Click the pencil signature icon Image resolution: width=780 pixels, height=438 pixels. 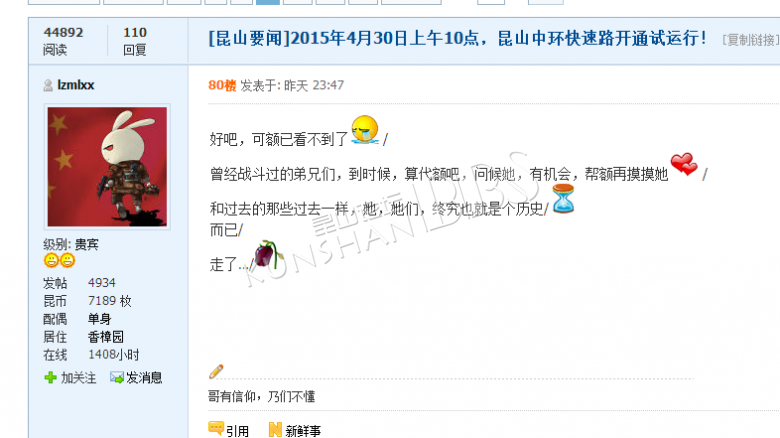(216, 371)
